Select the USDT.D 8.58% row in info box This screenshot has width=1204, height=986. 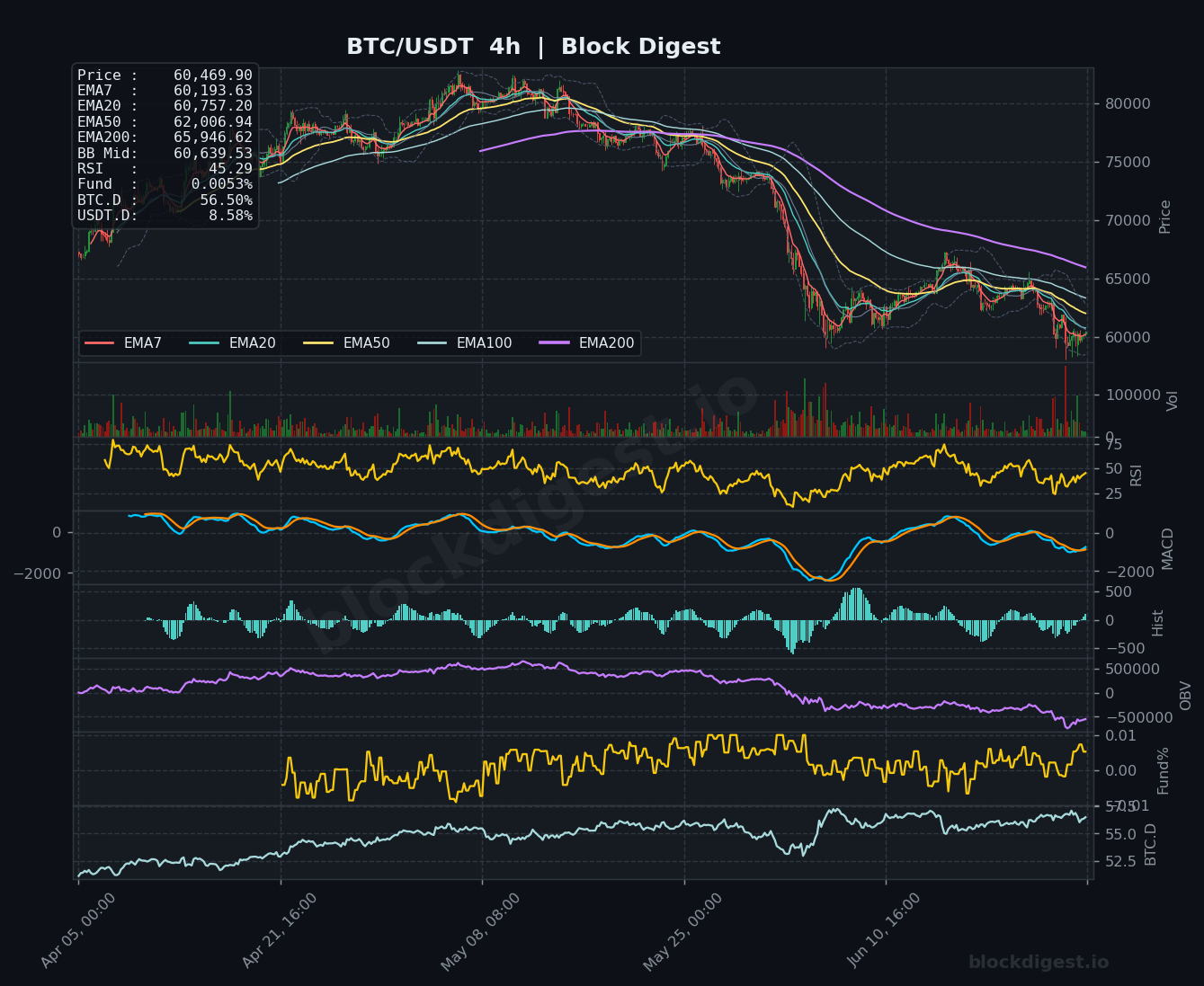point(165,216)
